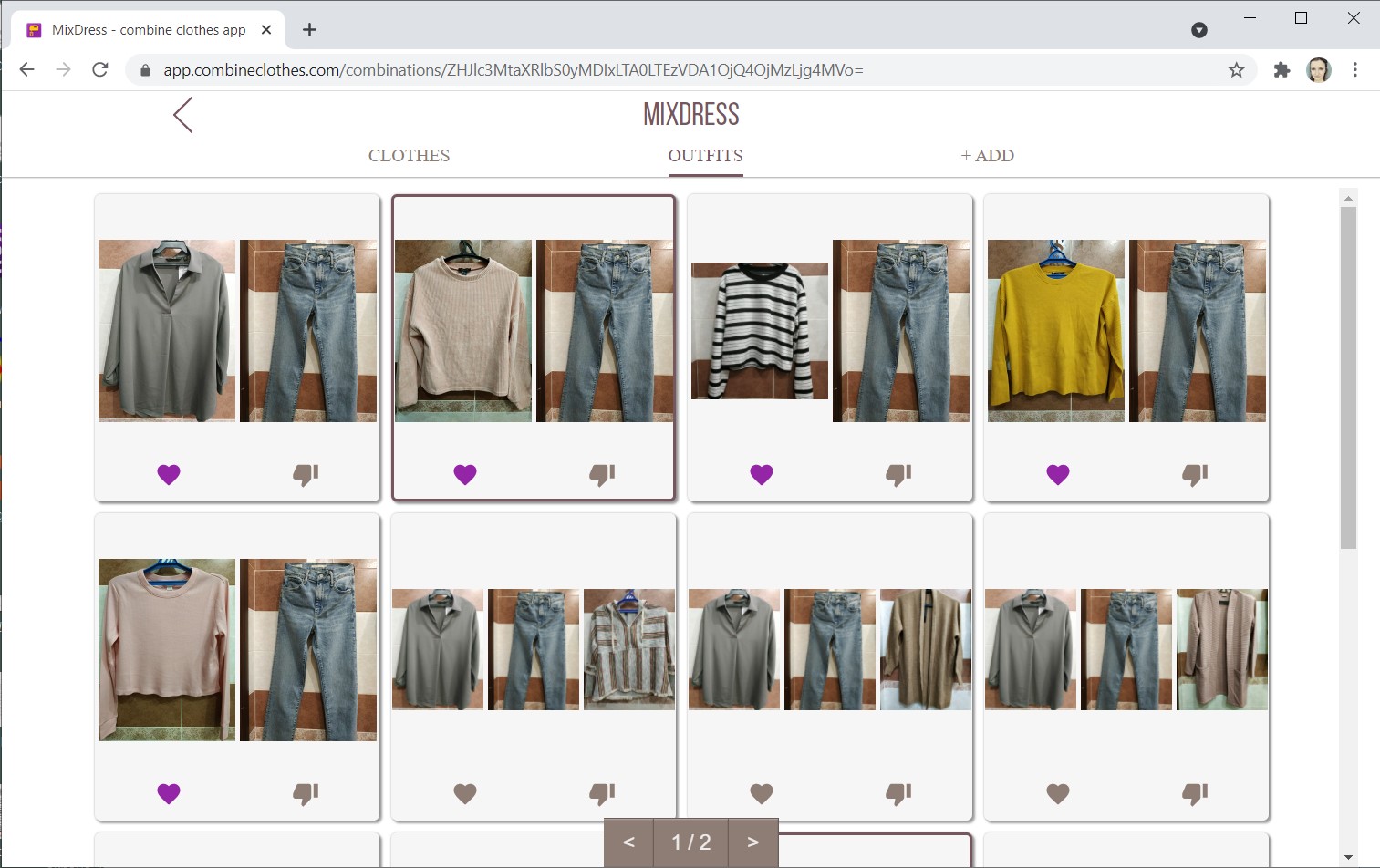Image resolution: width=1380 pixels, height=868 pixels.
Task: Toggle the thumbs down on yellow sweater outfit
Action: (1195, 474)
